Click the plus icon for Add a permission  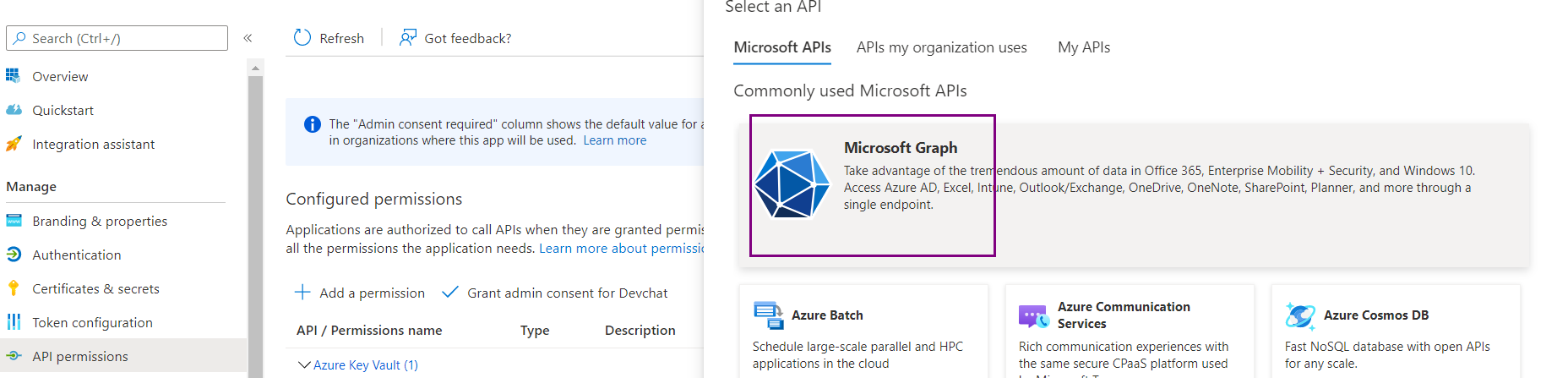coord(302,292)
